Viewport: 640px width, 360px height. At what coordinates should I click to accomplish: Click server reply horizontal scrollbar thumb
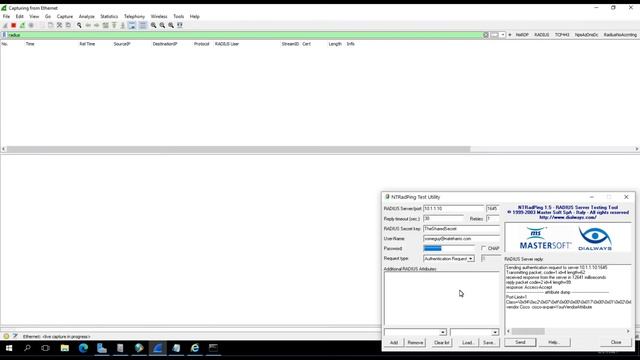[528, 331]
